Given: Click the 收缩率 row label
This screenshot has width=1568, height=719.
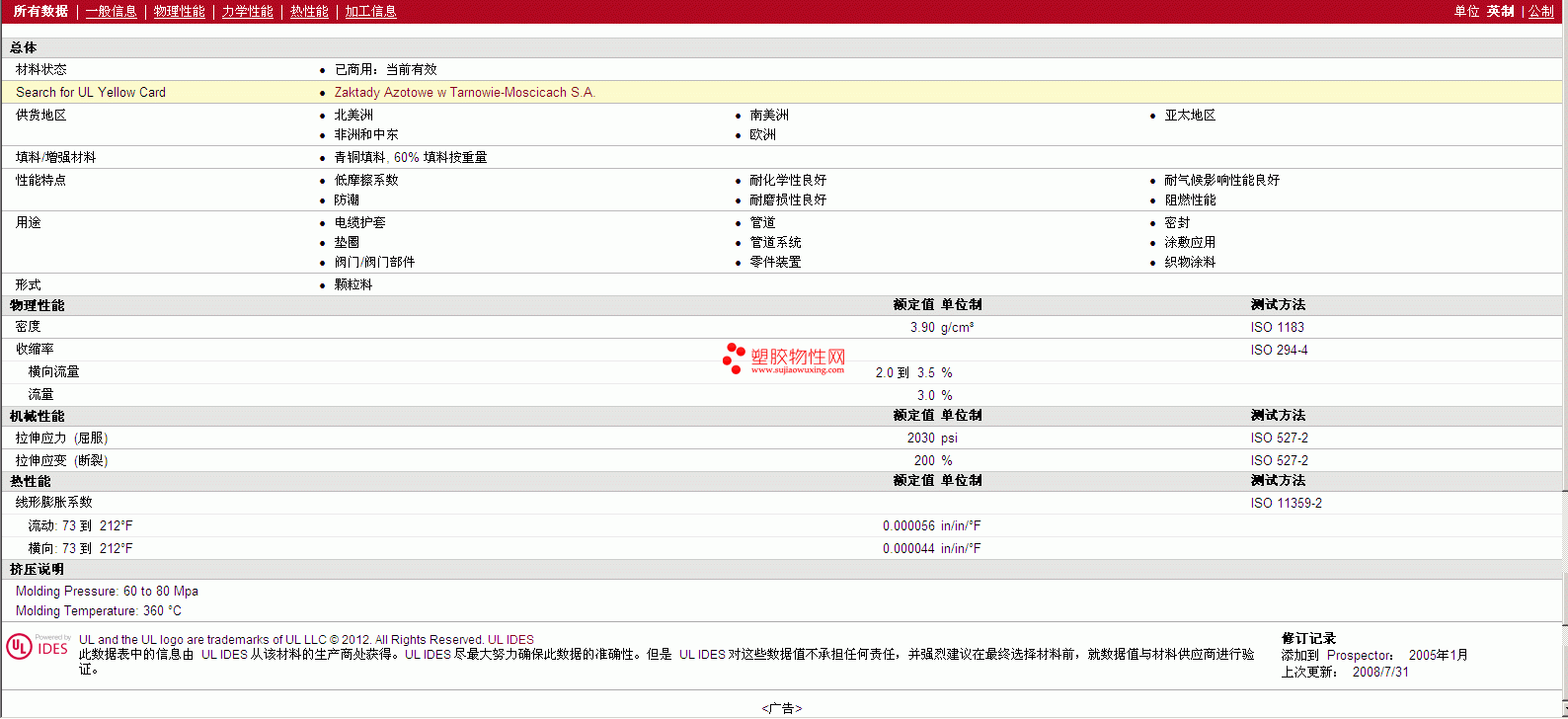Looking at the screenshot, I should coord(35,349).
